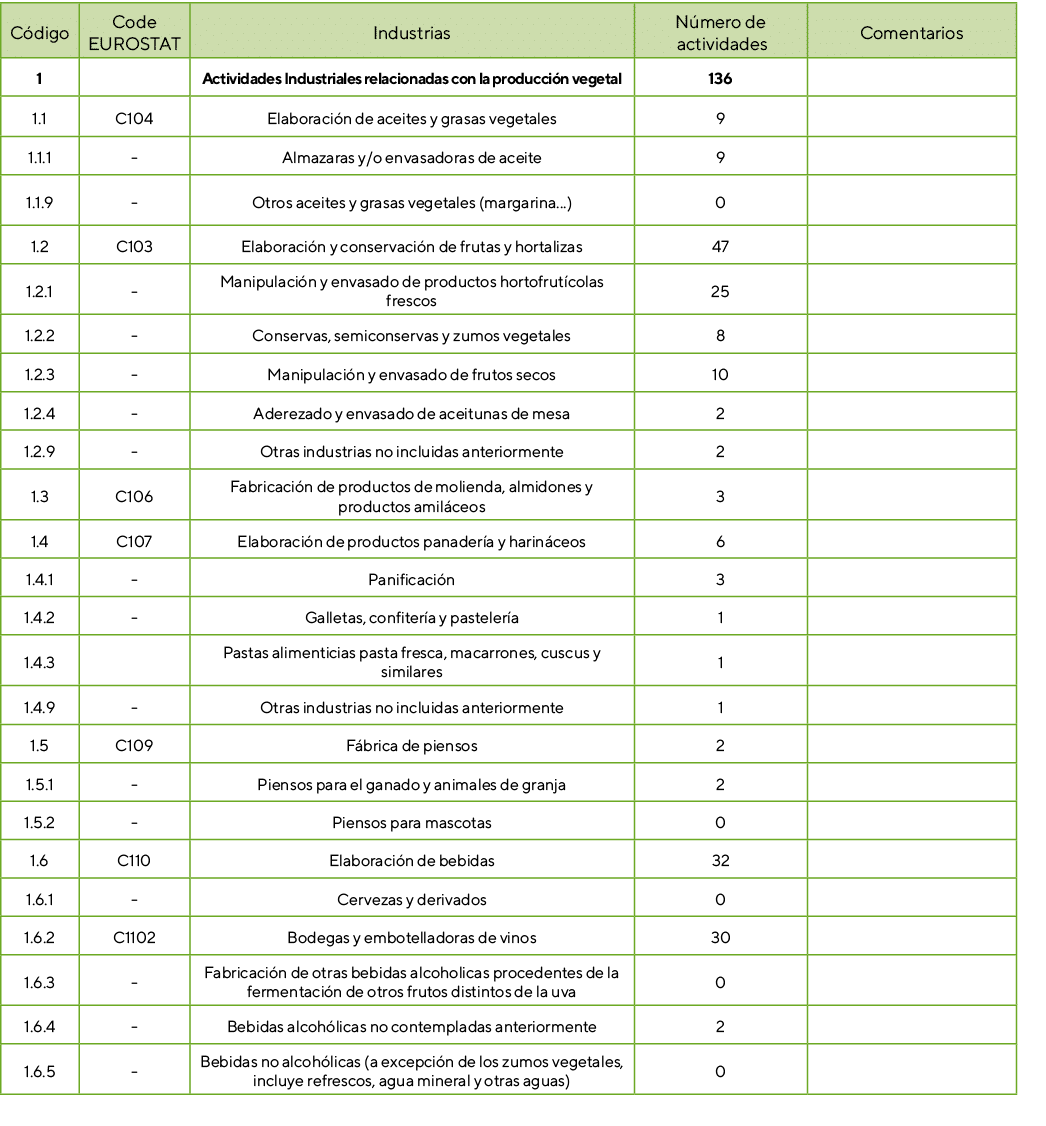Select the Panificación industry cell
Image resolution: width=1046 pixels, height=1126 pixels.
click(411, 580)
